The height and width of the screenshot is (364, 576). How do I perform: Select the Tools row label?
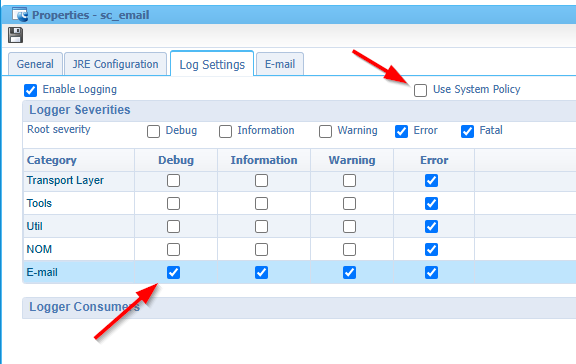click(39, 203)
